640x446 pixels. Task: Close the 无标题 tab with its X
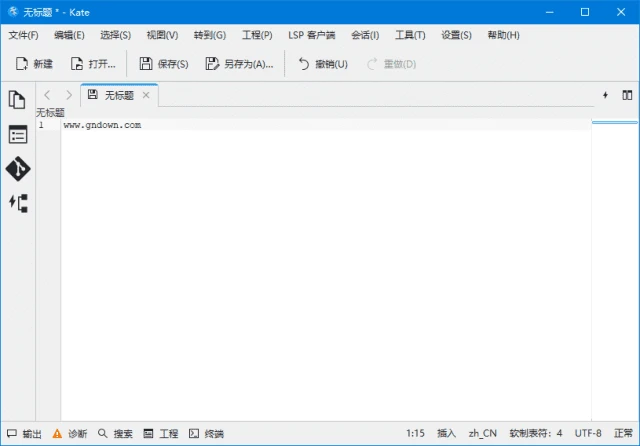[146, 95]
